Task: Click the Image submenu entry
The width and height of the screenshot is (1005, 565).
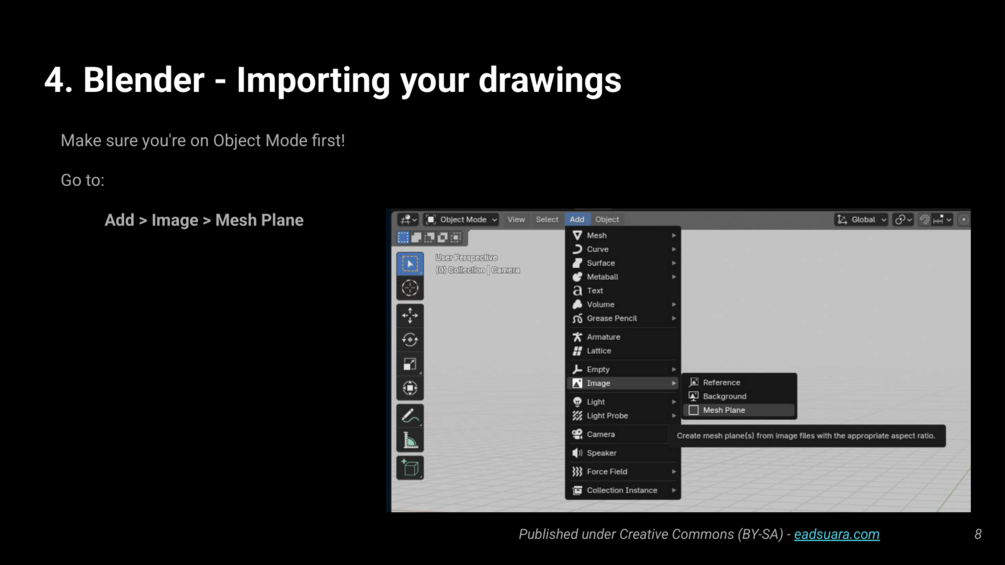Action: coord(623,383)
